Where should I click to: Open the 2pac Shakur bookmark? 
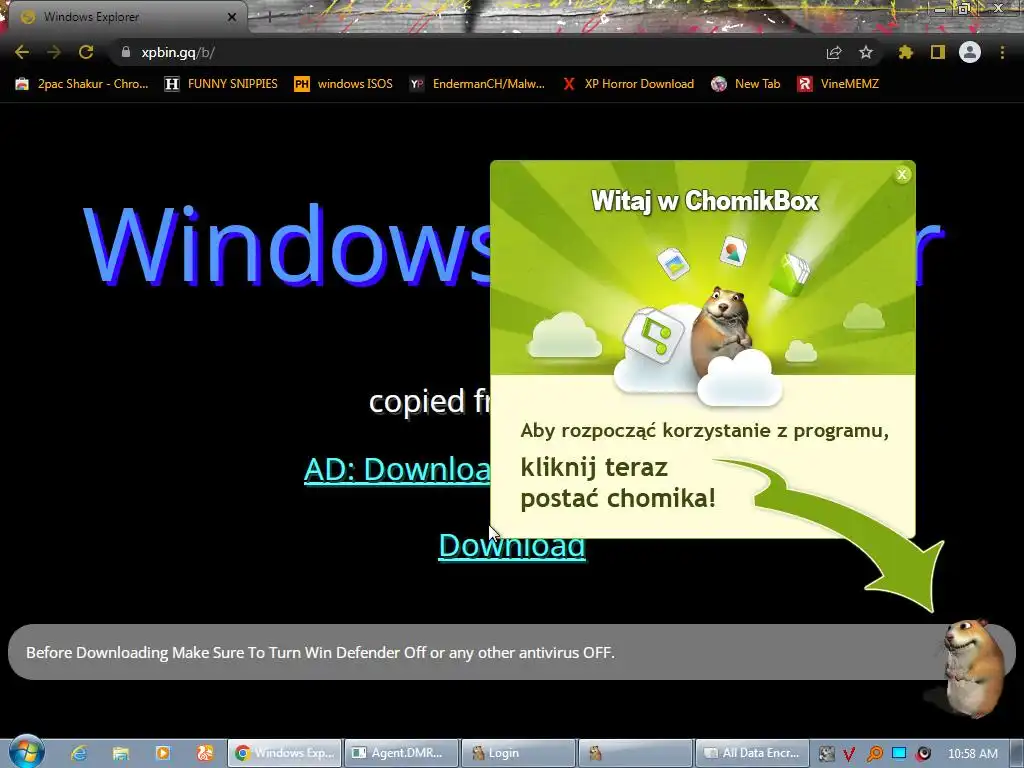tap(82, 84)
